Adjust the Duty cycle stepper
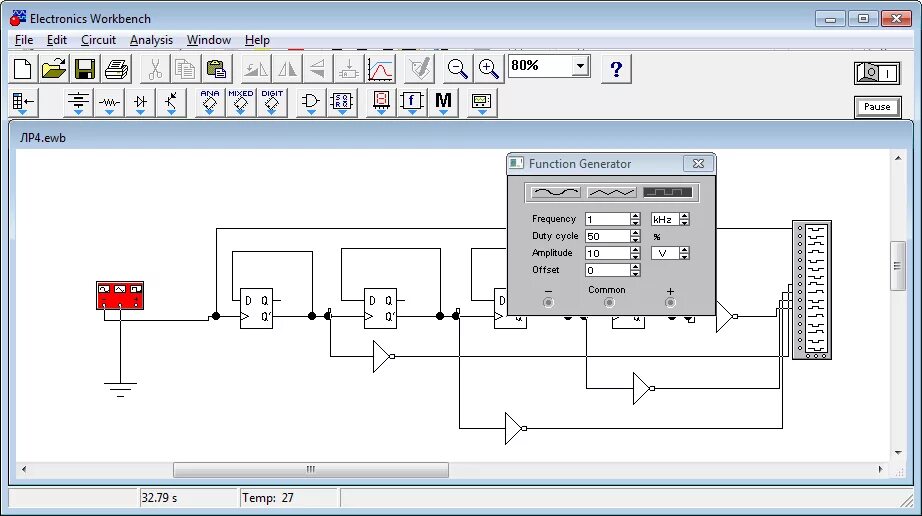 coord(635,236)
